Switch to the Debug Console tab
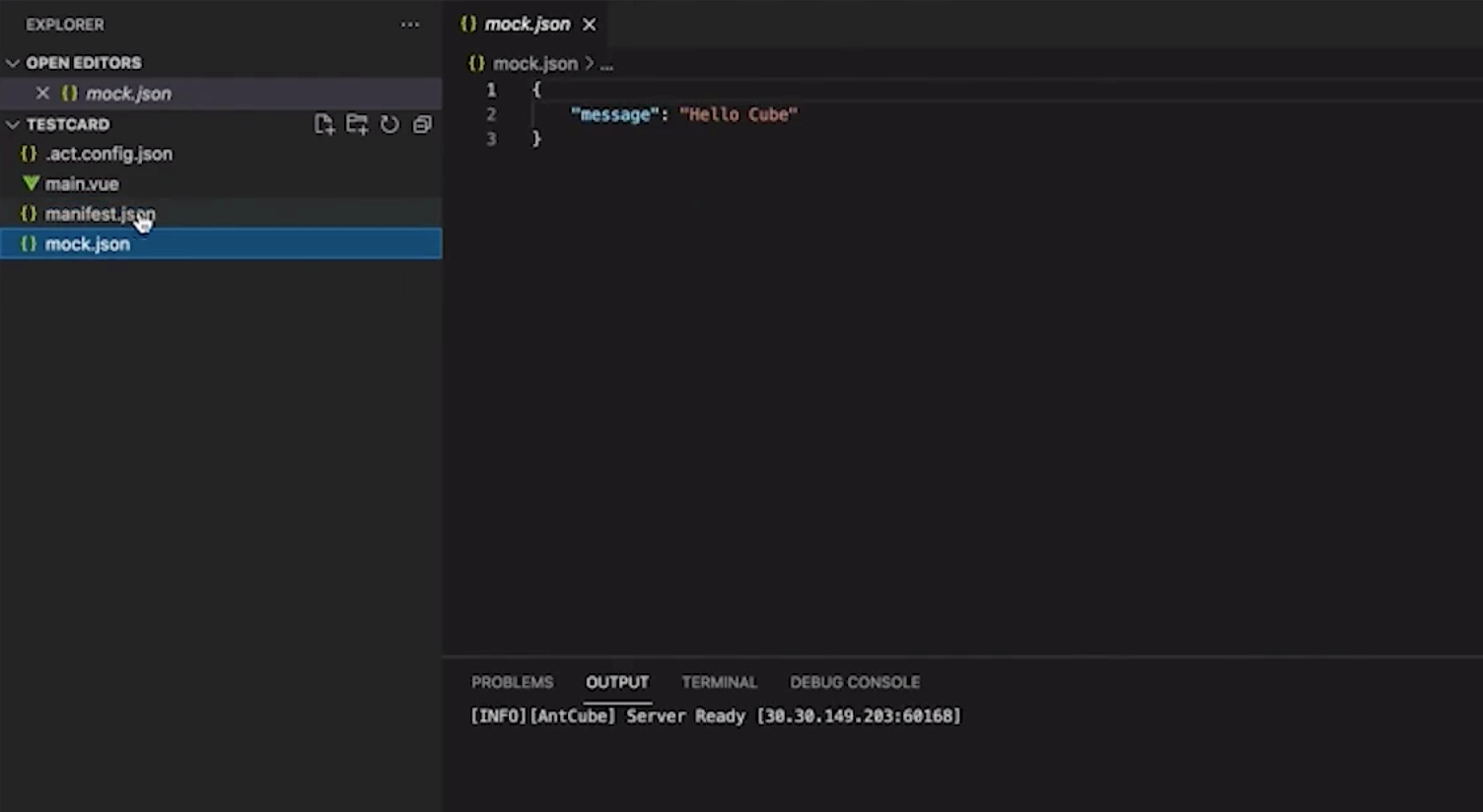This screenshot has width=1483, height=812. point(855,682)
